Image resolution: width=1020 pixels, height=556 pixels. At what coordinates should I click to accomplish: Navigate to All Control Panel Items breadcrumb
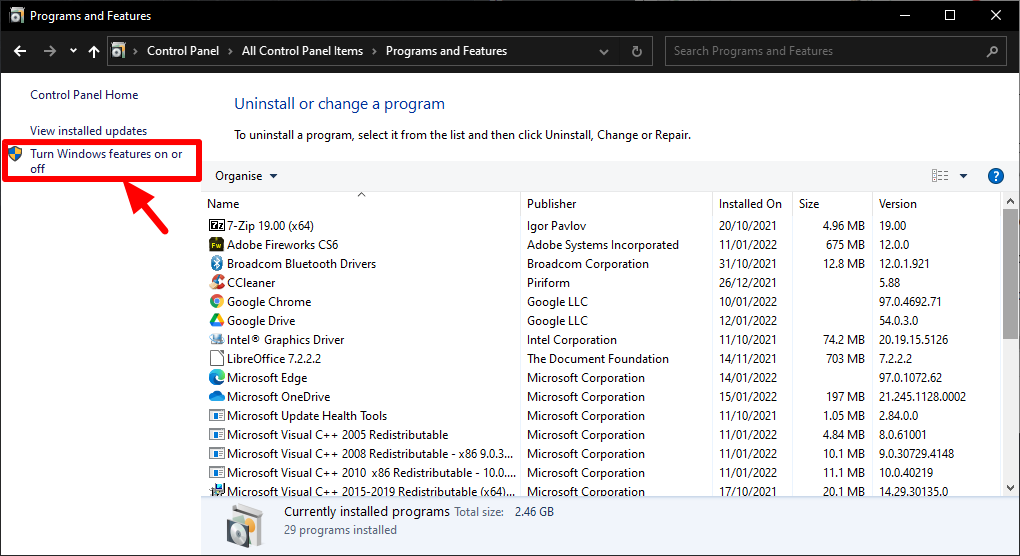[302, 51]
